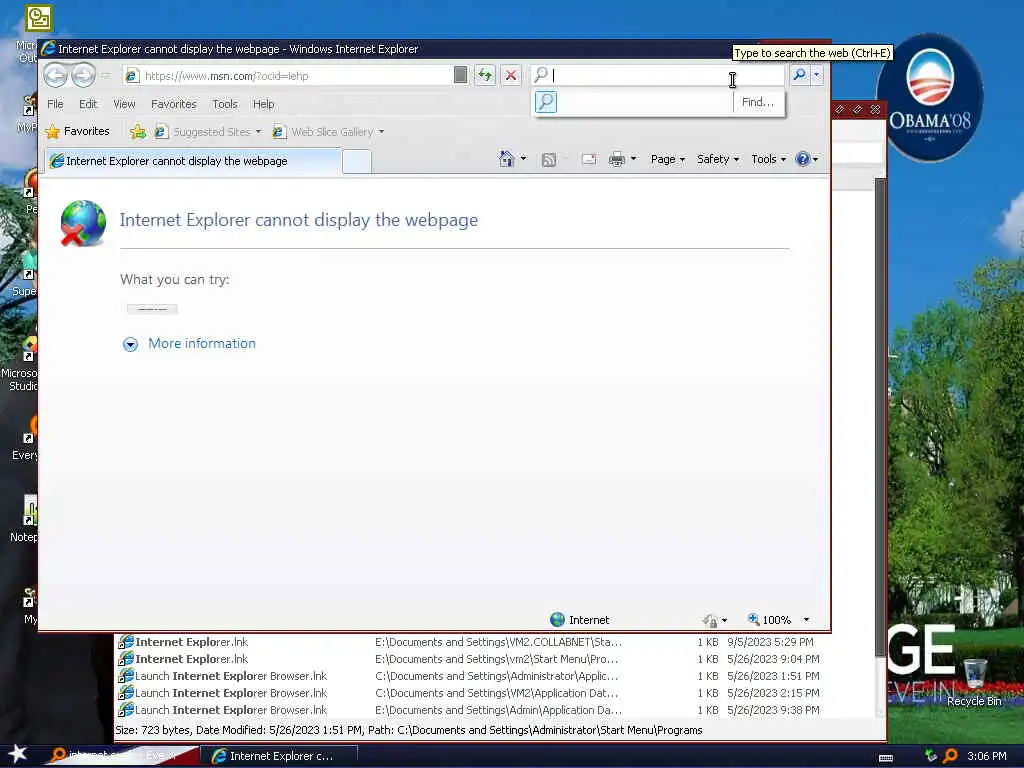The image size is (1024, 768).
Task: Click the search provider icon in the search dropdown
Action: point(546,102)
